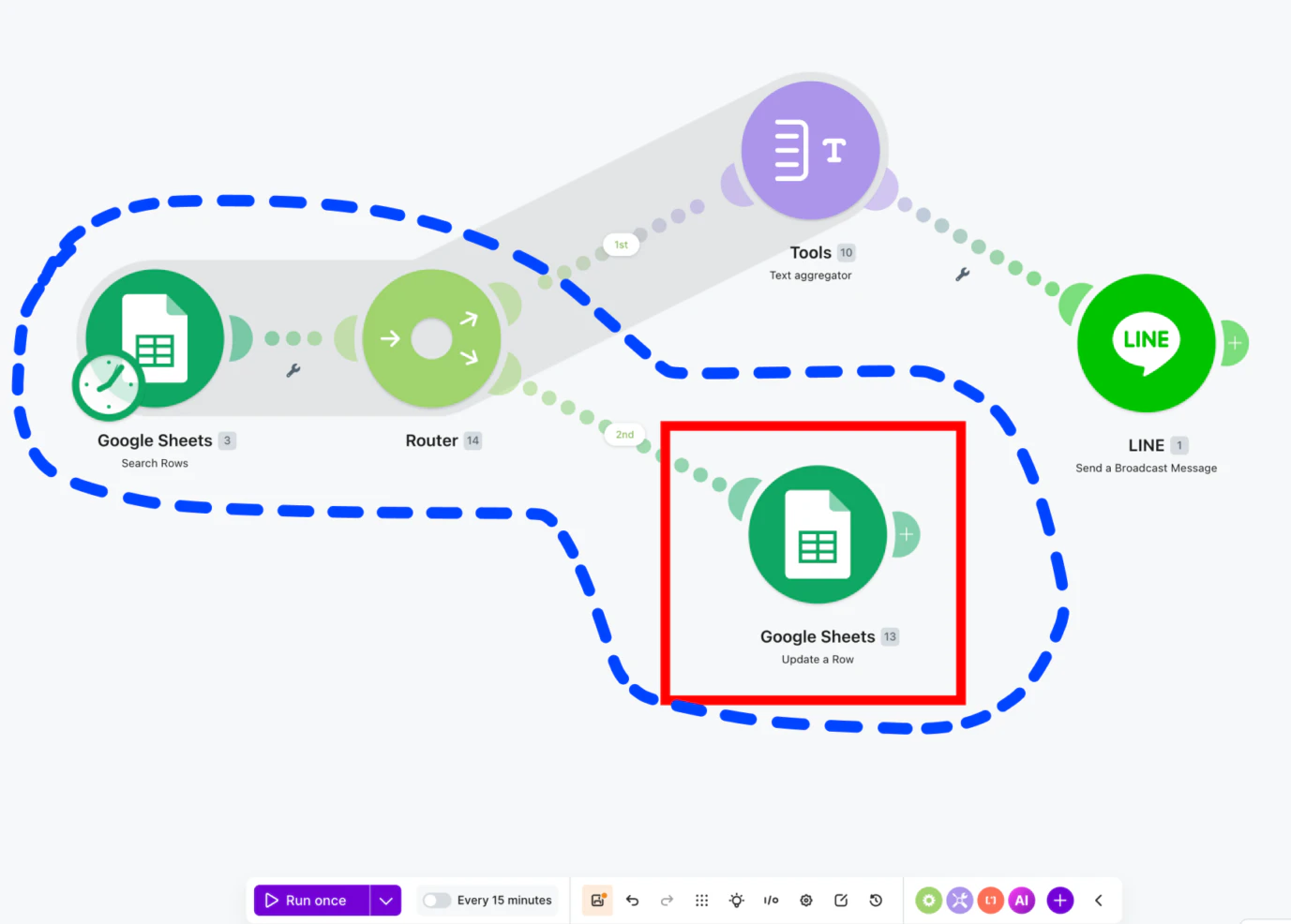Click the Update a Row subtitle
The width and height of the screenshot is (1291, 924).
click(x=818, y=660)
